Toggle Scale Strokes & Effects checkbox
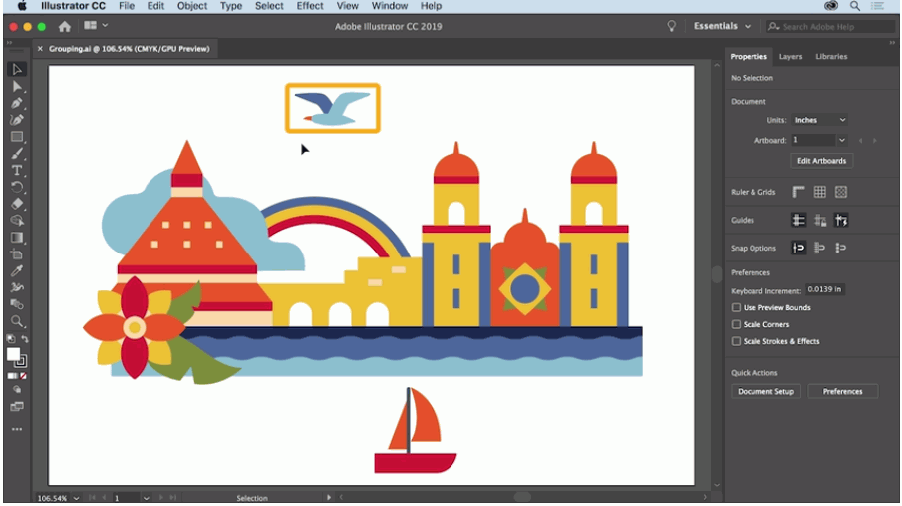This screenshot has height=506, width=902. pos(737,341)
